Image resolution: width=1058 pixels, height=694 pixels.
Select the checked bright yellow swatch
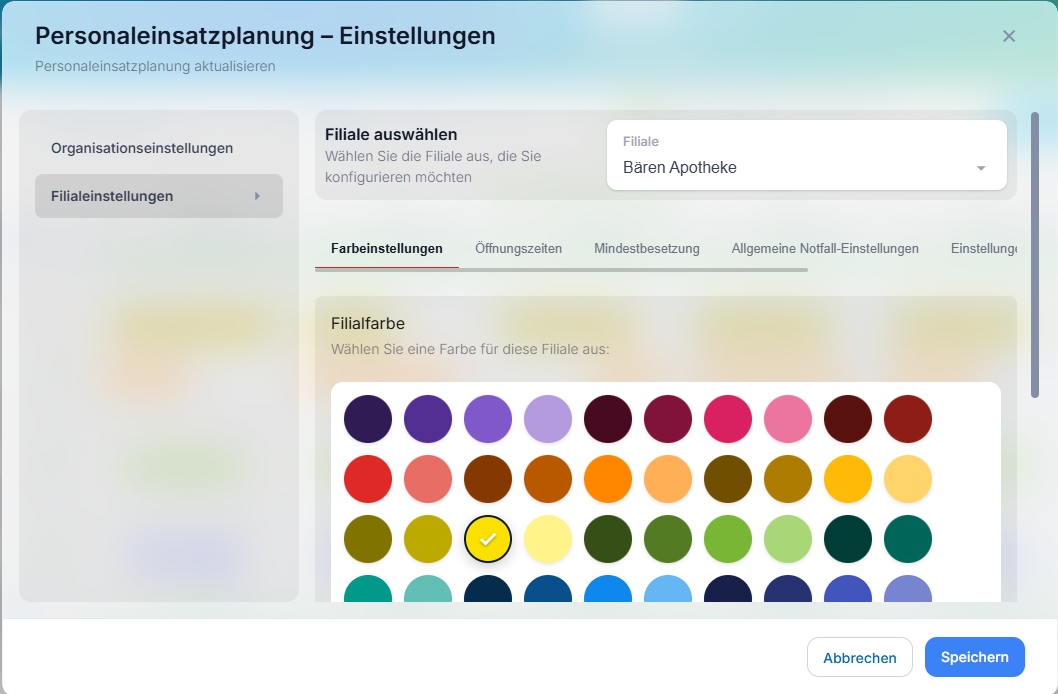488,540
